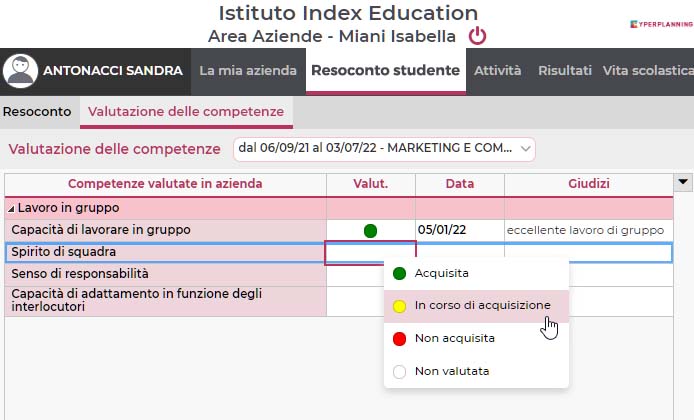Open the Attività tab
Image resolution: width=694 pixels, height=420 pixels.
497,71
